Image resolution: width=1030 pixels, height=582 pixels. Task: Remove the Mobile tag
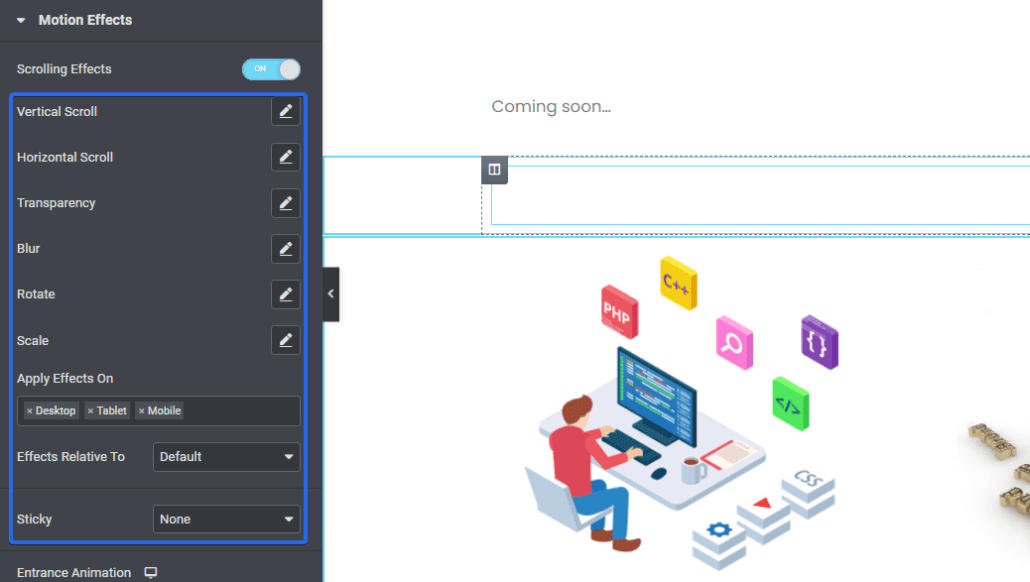pos(141,411)
